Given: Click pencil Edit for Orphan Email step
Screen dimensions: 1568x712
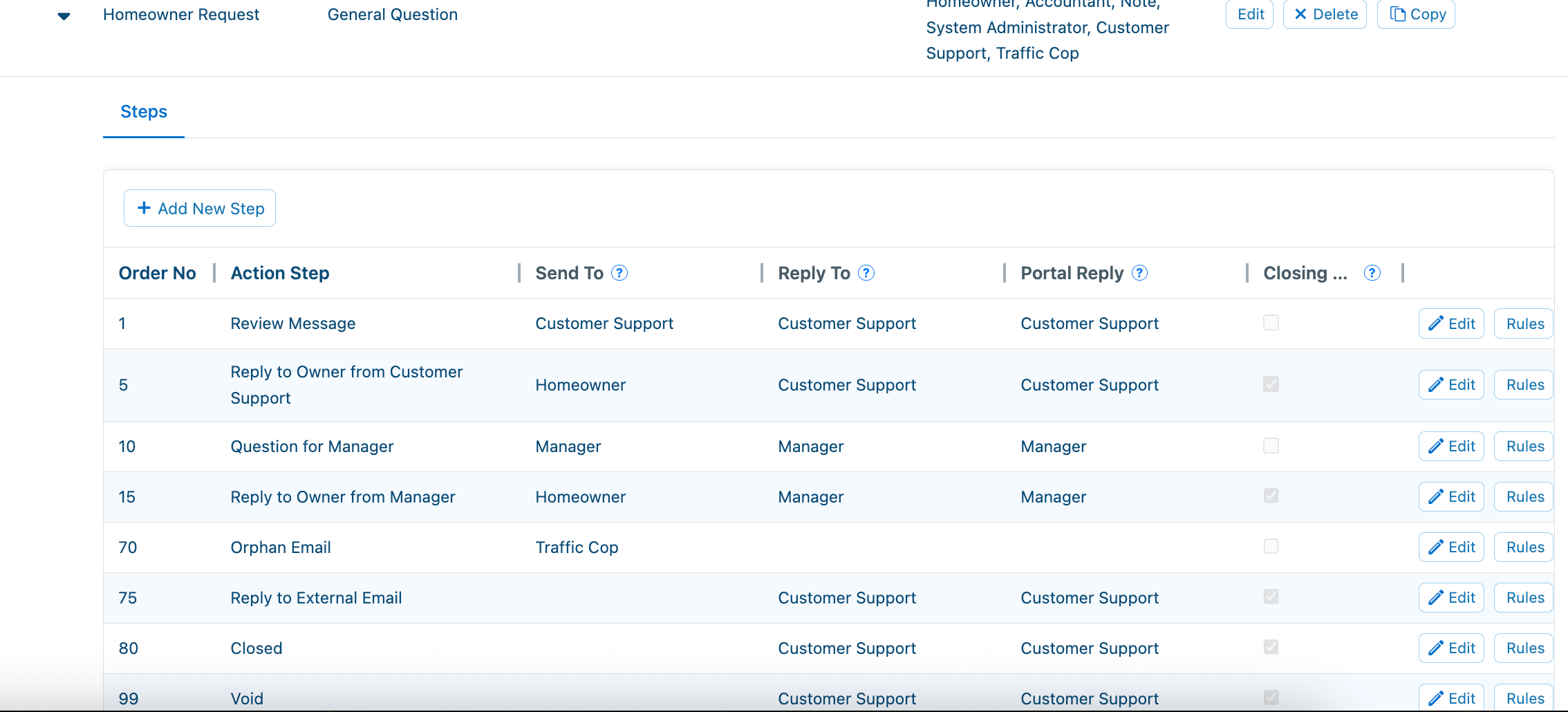Looking at the screenshot, I should (x=1450, y=547).
